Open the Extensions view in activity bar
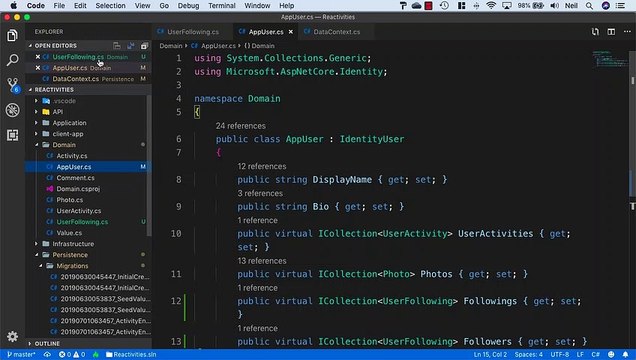The width and height of the screenshot is (636, 360). coord(12,135)
